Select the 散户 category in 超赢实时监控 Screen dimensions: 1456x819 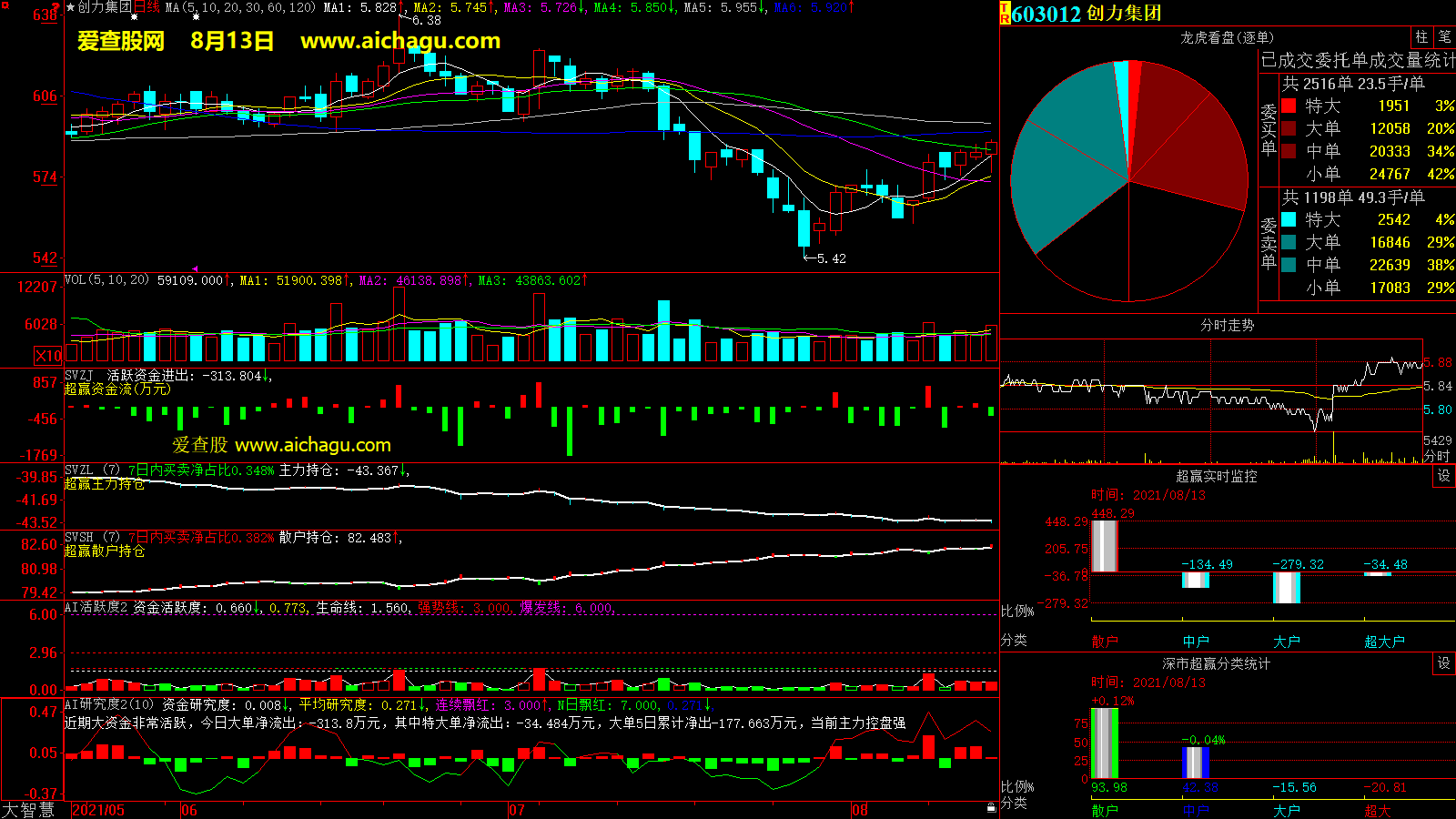tap(1104, 642)
